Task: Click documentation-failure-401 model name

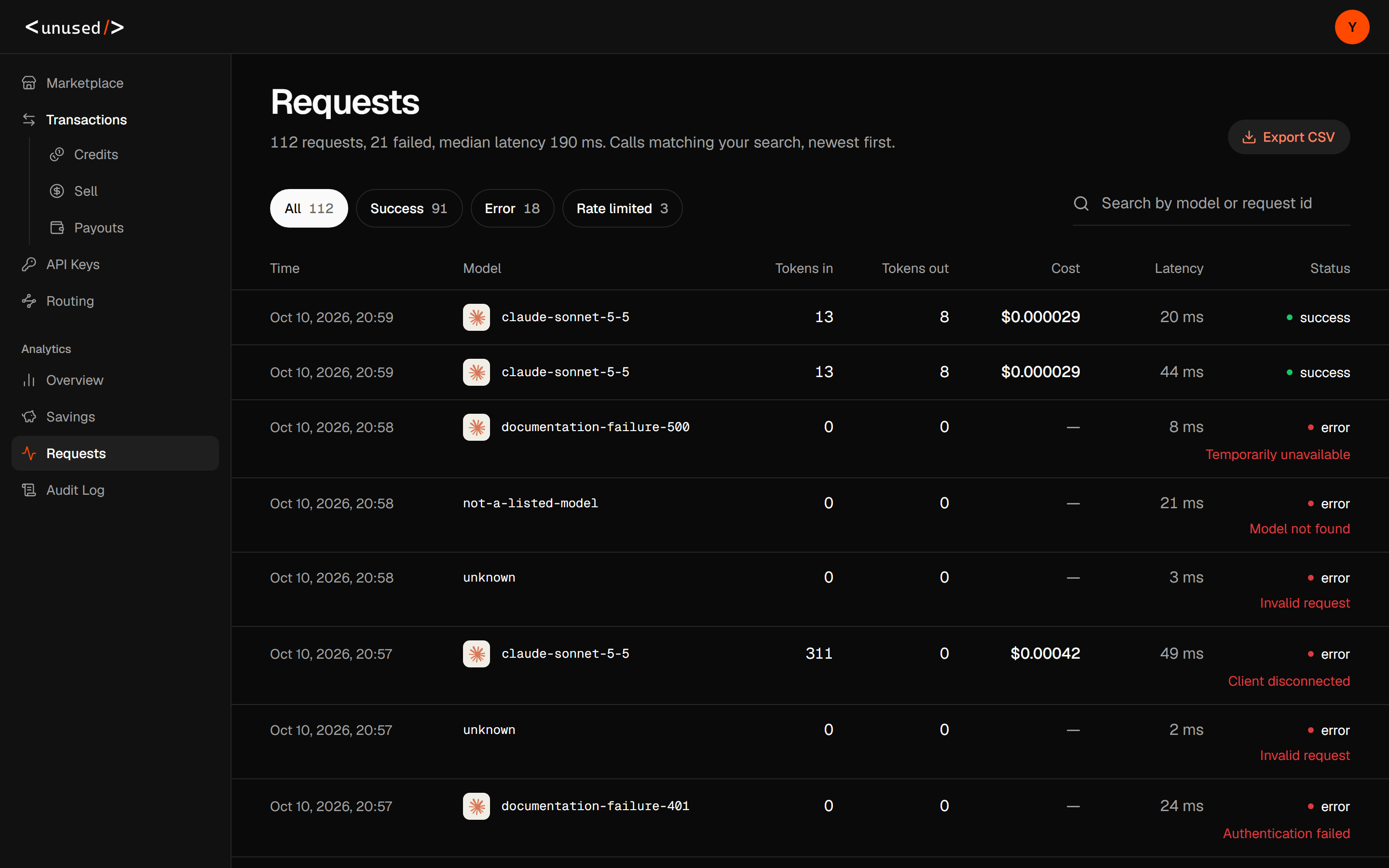Action: (x=595, y=806)
